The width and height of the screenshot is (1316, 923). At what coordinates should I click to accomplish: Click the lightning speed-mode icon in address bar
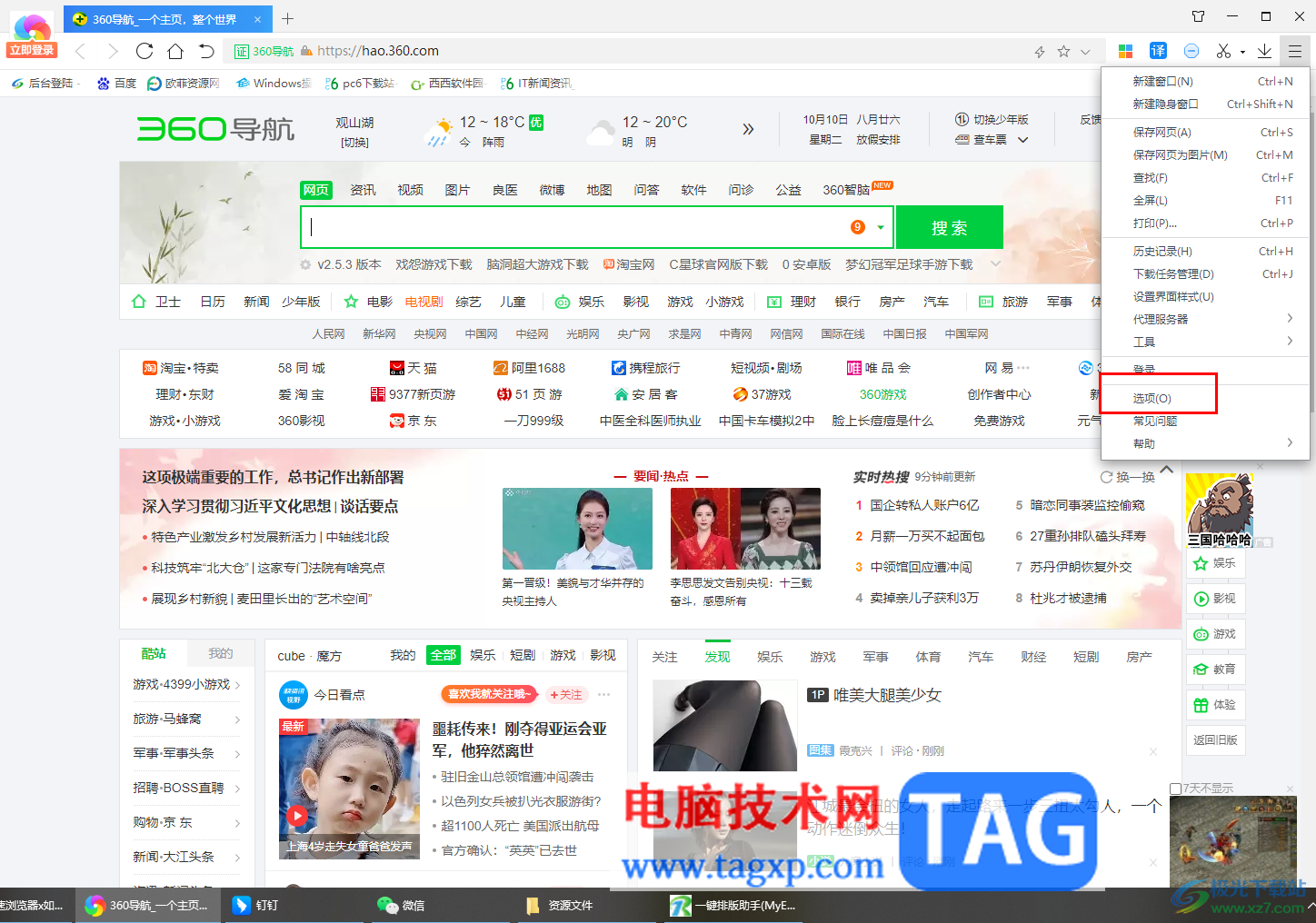[x=1040, y=52]
